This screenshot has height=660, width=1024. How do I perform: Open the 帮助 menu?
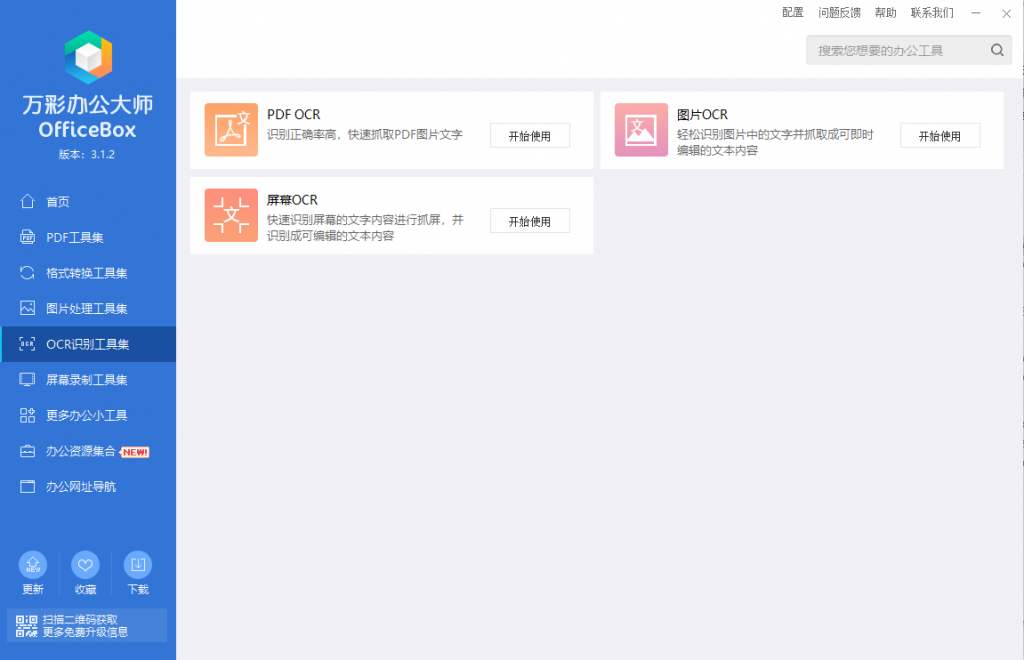click(x=885, y=12)
